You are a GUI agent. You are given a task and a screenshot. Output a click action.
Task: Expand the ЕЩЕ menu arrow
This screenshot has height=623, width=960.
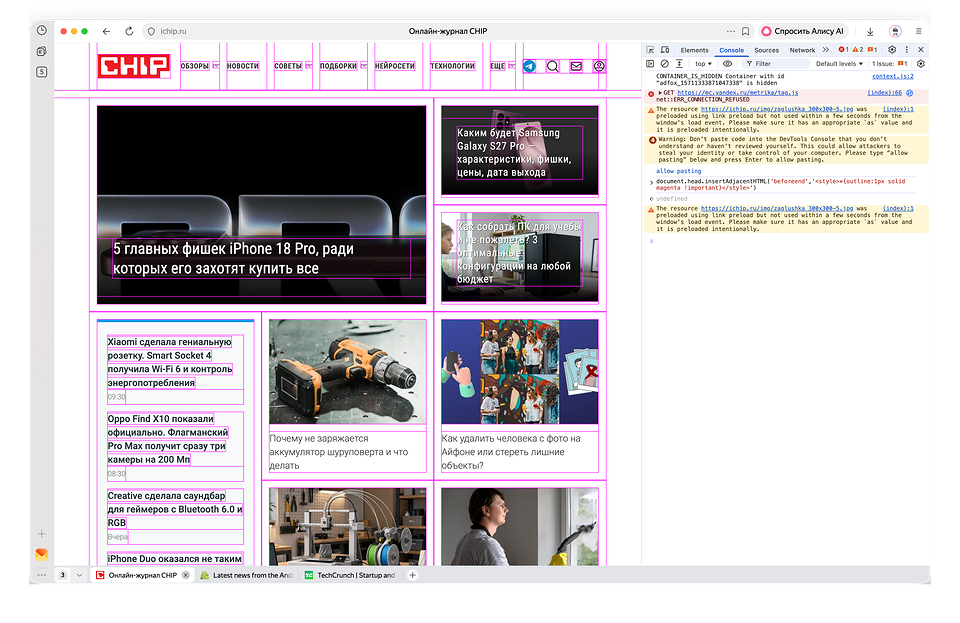click(x=512, y=66)
